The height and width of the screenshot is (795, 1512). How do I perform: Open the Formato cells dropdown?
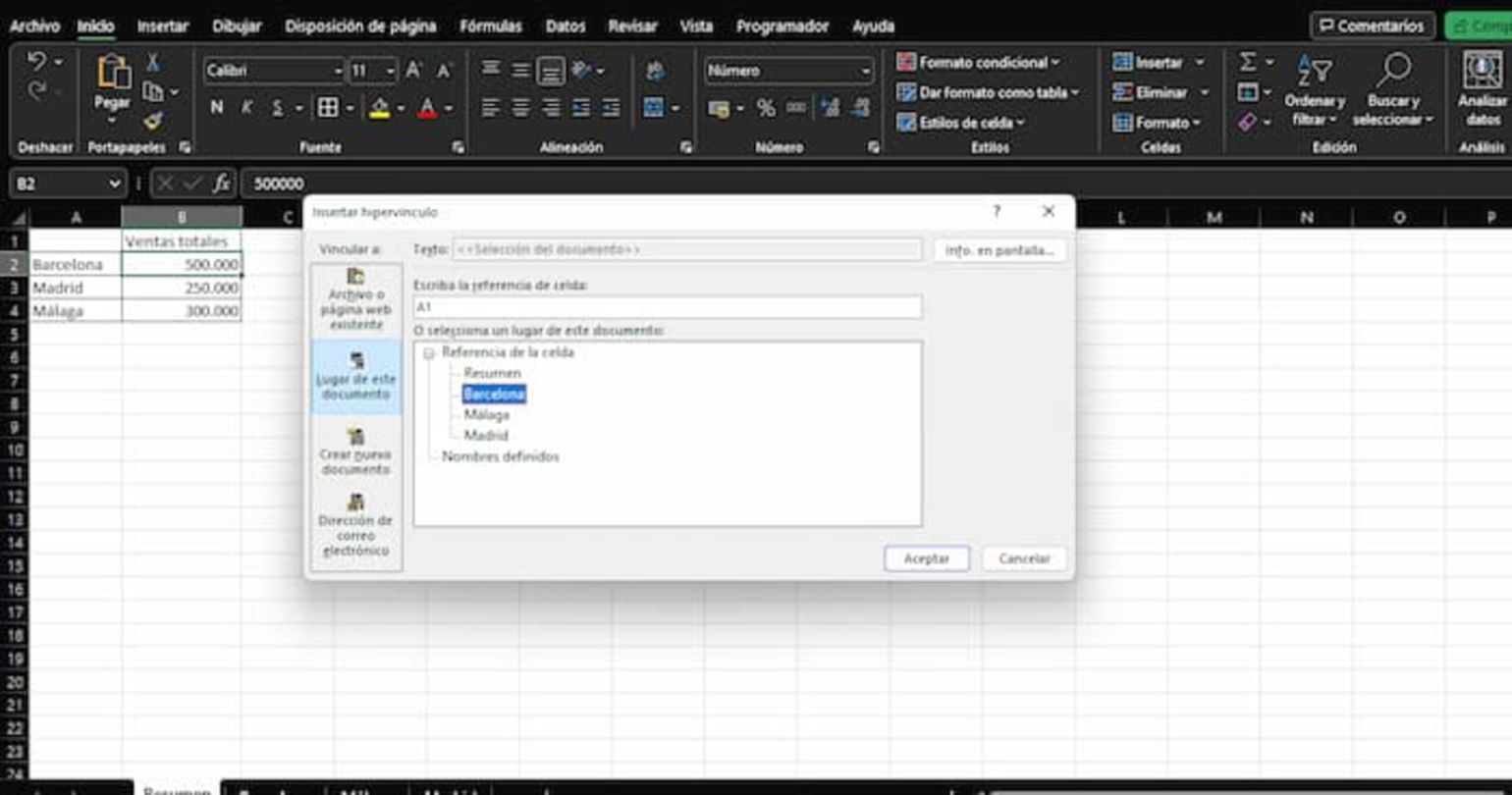coord(1158,123)
